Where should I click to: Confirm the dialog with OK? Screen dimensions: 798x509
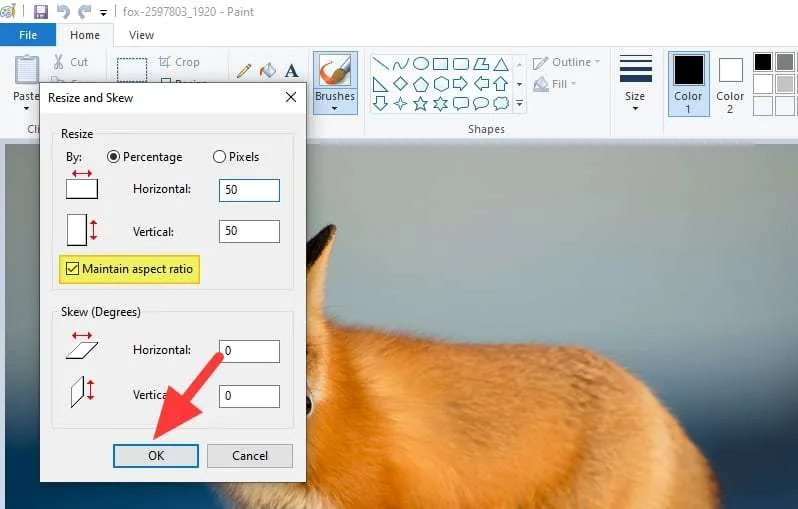[156, 456]
